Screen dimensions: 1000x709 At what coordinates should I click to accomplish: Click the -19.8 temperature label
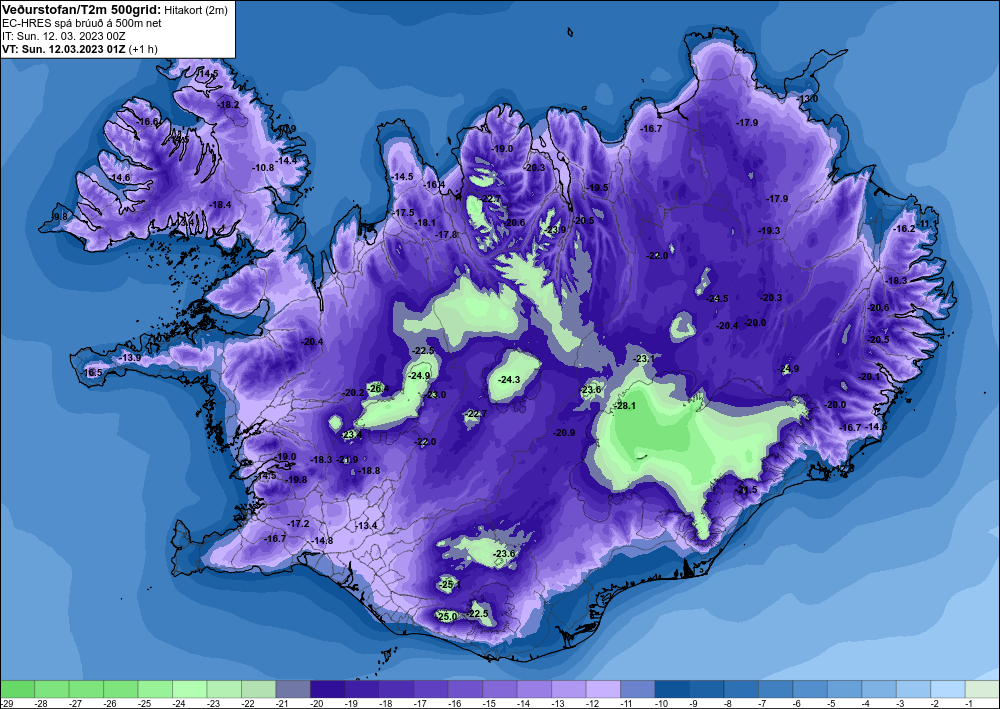pos(296,479)
